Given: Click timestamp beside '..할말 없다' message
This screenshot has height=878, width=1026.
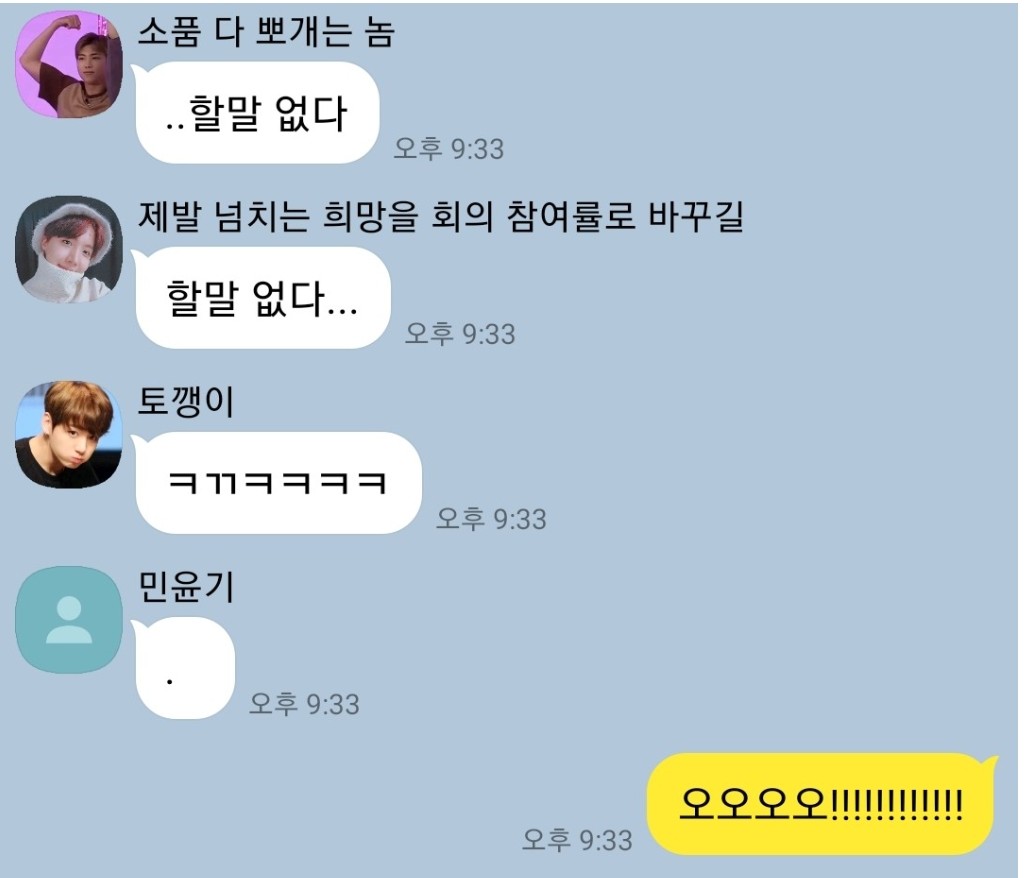Looking at the screenshot, I should click(449, 149).
